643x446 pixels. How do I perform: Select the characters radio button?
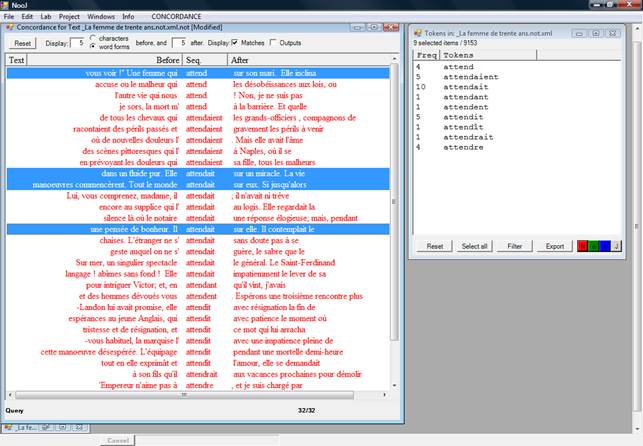click(x=95, y=38)
